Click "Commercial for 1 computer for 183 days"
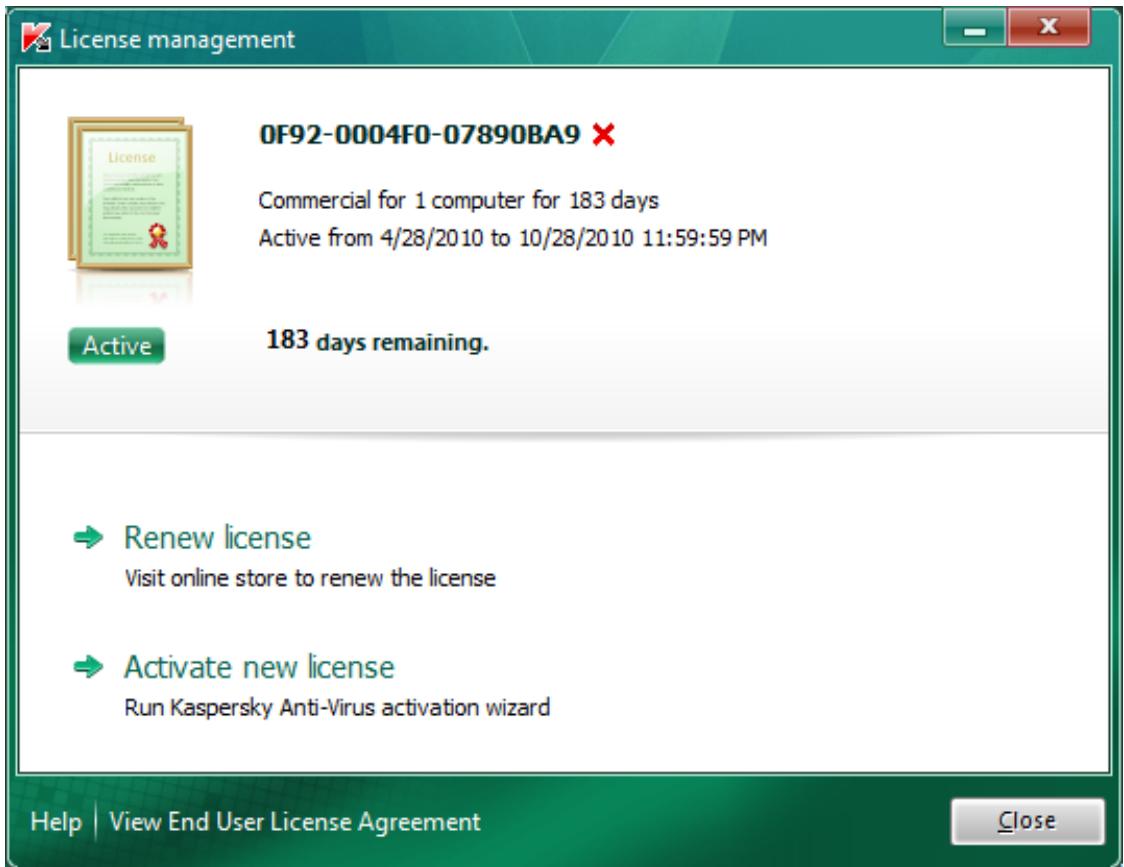The image size is (1124, 867). click(459, 200)
